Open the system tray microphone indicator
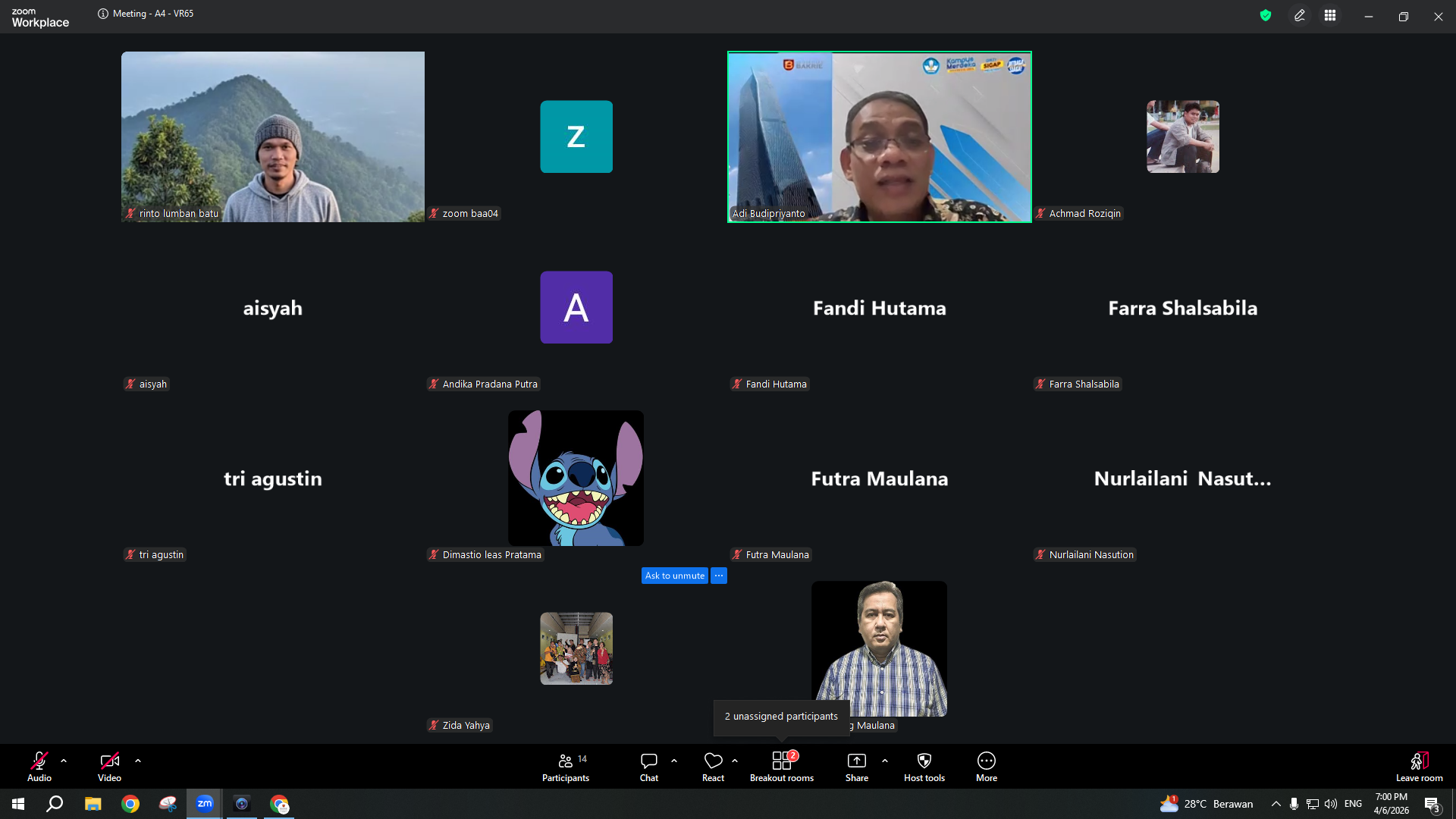The width and height of the screenshot is (1456, 819). click(x=1294, y=804)
